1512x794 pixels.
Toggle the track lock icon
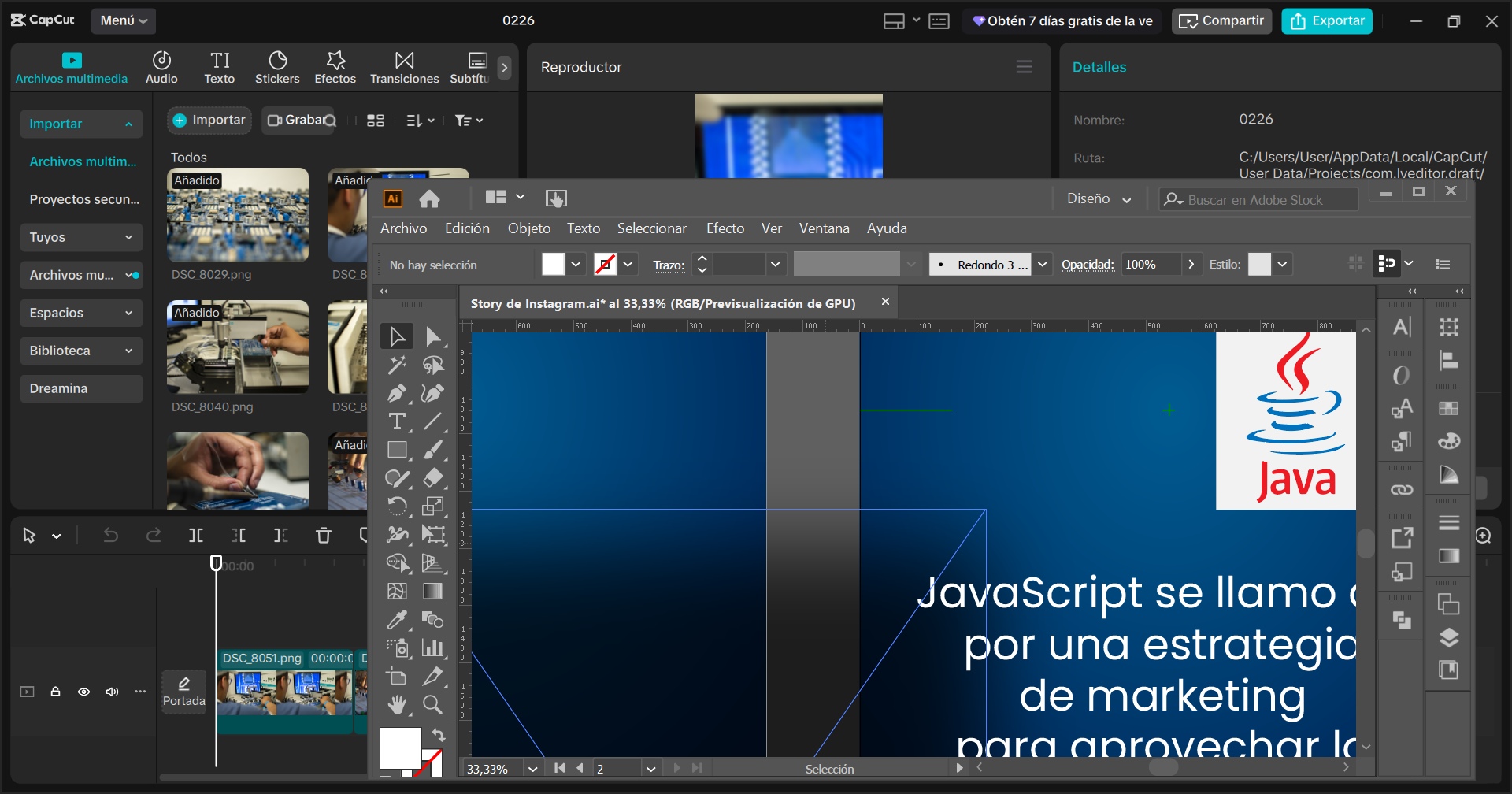[x=55, y=692]
